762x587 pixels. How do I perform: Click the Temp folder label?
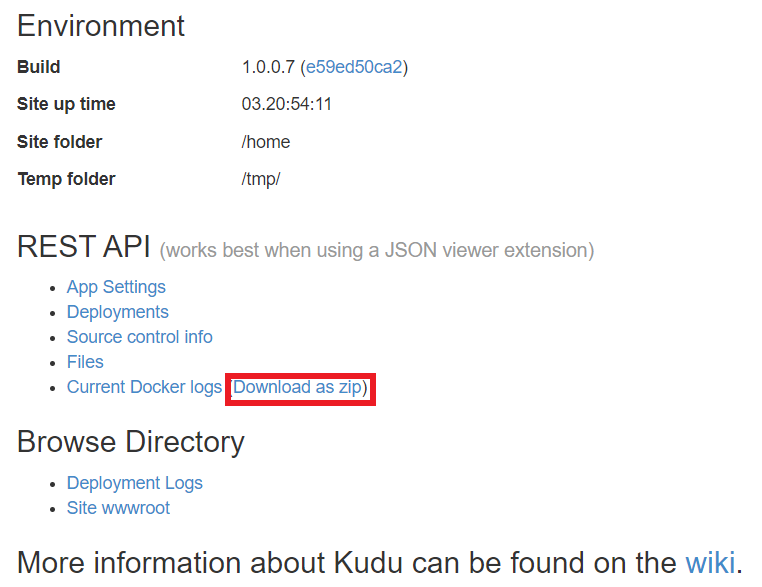(x=66, y=179)
